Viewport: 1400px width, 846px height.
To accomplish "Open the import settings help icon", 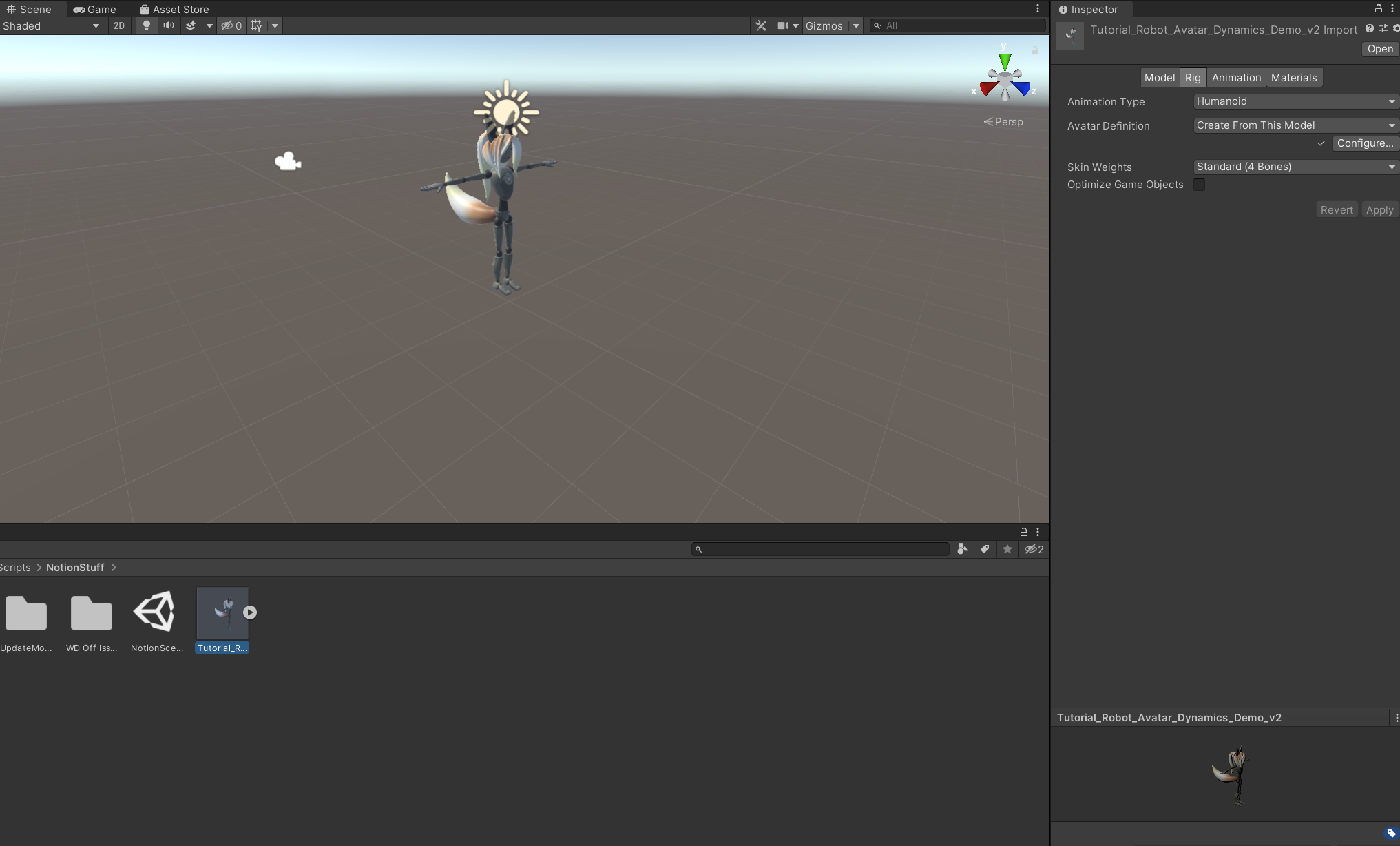I will click(x=1370, y=28).
